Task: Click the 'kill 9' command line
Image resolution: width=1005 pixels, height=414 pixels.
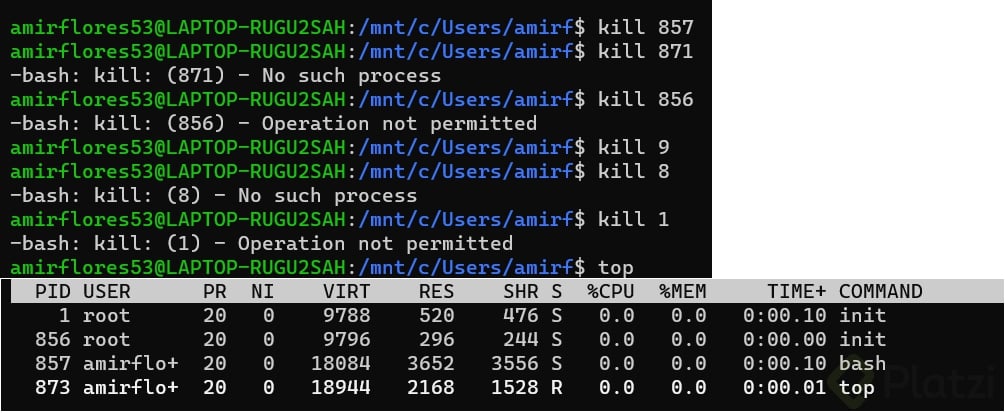Action: click(340, 148)
